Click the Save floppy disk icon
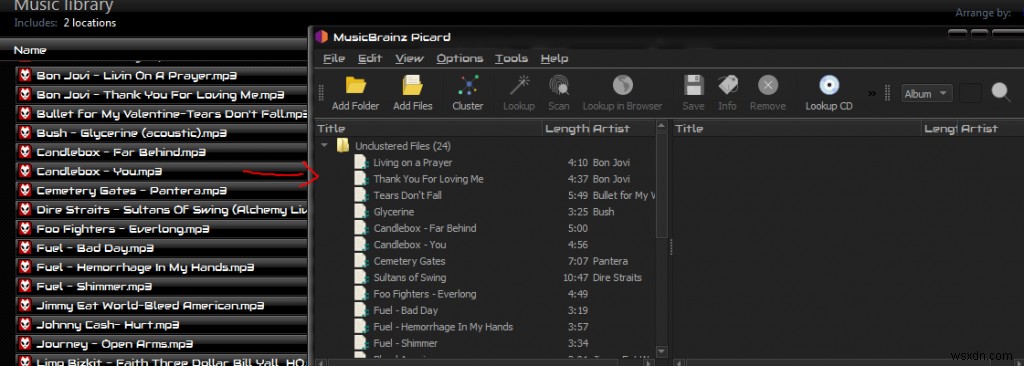This screenshot has height=366, width=1024. click(693, 86)
